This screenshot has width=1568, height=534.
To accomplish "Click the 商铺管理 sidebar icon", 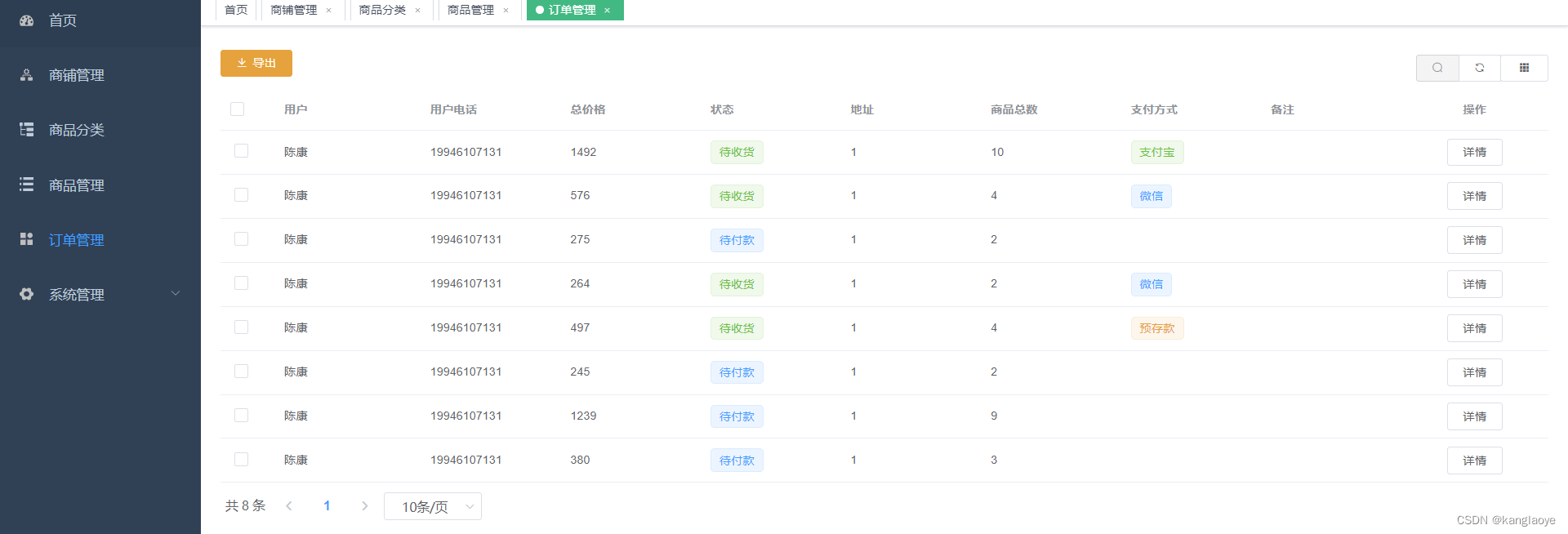I will [27, 75].
